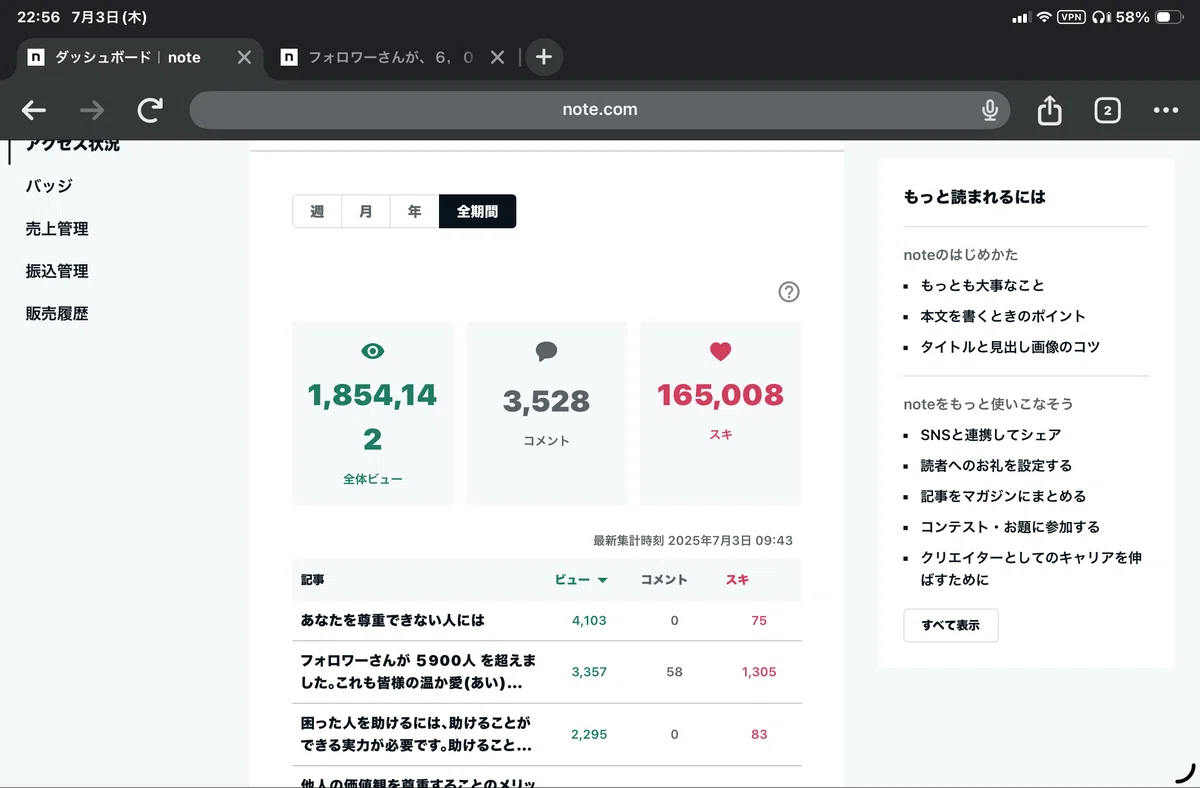The image size is (1200, 788).
Task: Open タイトルと見出し画像のコツ link
Action: tap(1010, 347)
